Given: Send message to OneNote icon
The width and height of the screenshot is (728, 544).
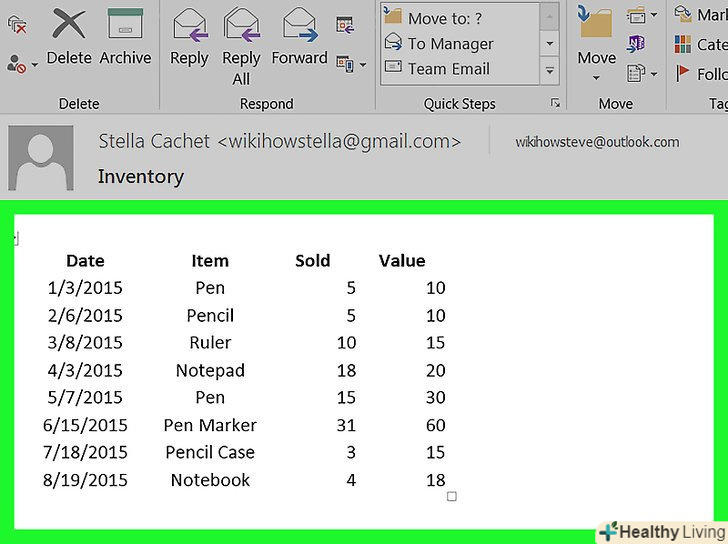Looking at the screenshot, I should point(637,44).
